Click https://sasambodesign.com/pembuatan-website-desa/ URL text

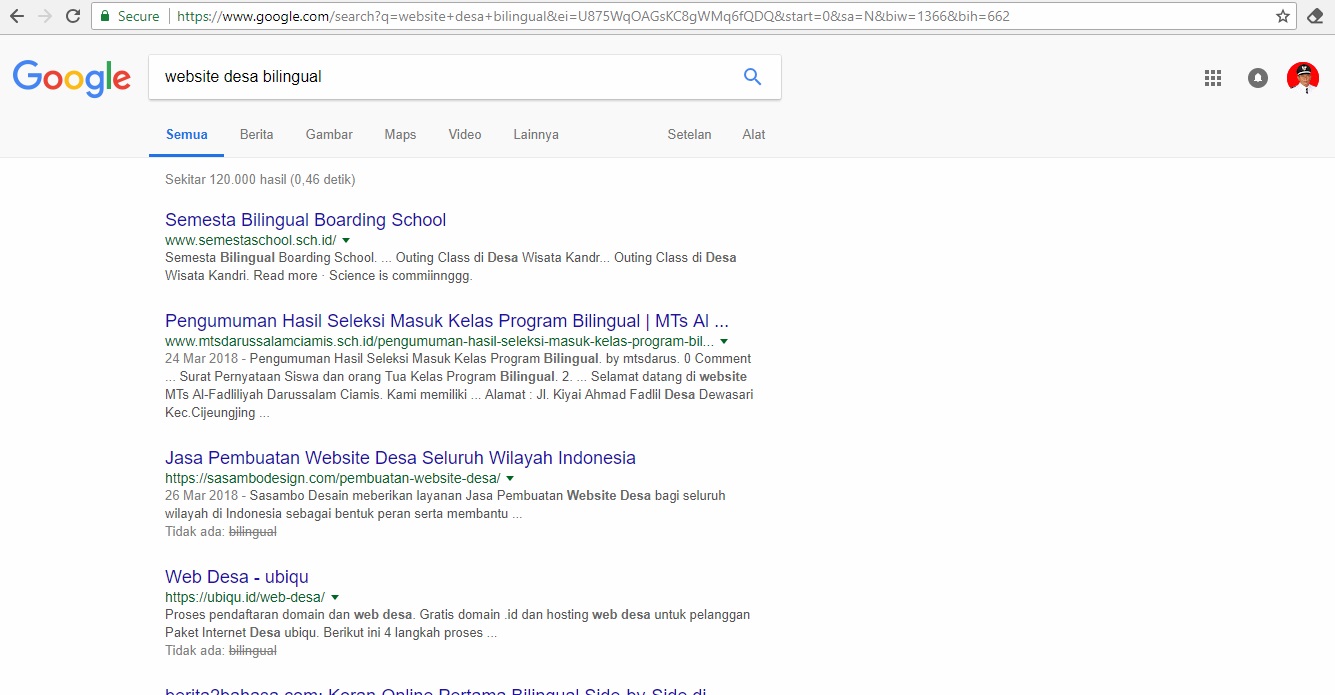pos(333,479)
